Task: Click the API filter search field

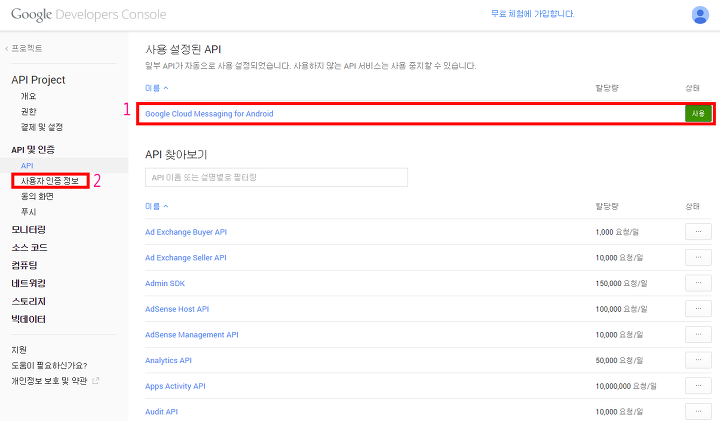Action: pyautogui.click(x=276, y=177)
